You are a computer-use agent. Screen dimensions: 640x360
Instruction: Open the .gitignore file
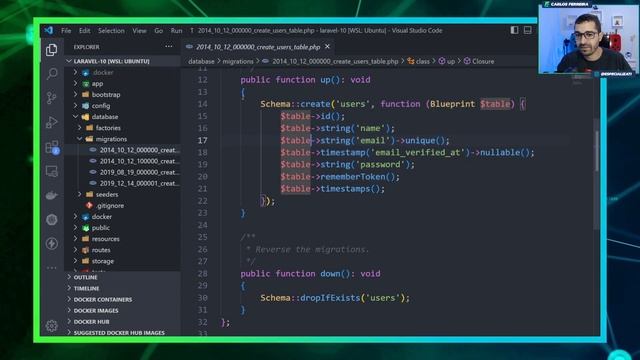tap(122, 205)
